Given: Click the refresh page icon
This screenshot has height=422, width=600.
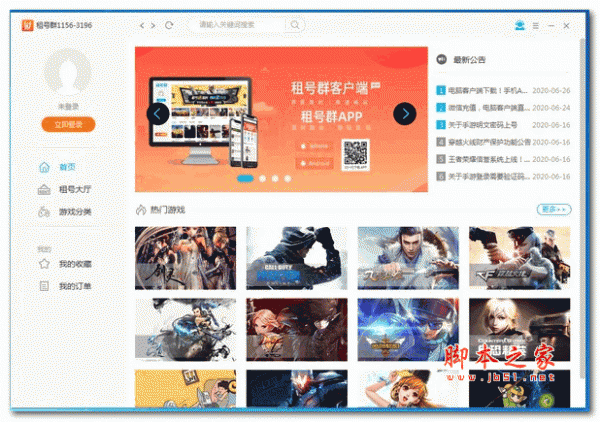Looking at the screenshot, I should (169, 25).
